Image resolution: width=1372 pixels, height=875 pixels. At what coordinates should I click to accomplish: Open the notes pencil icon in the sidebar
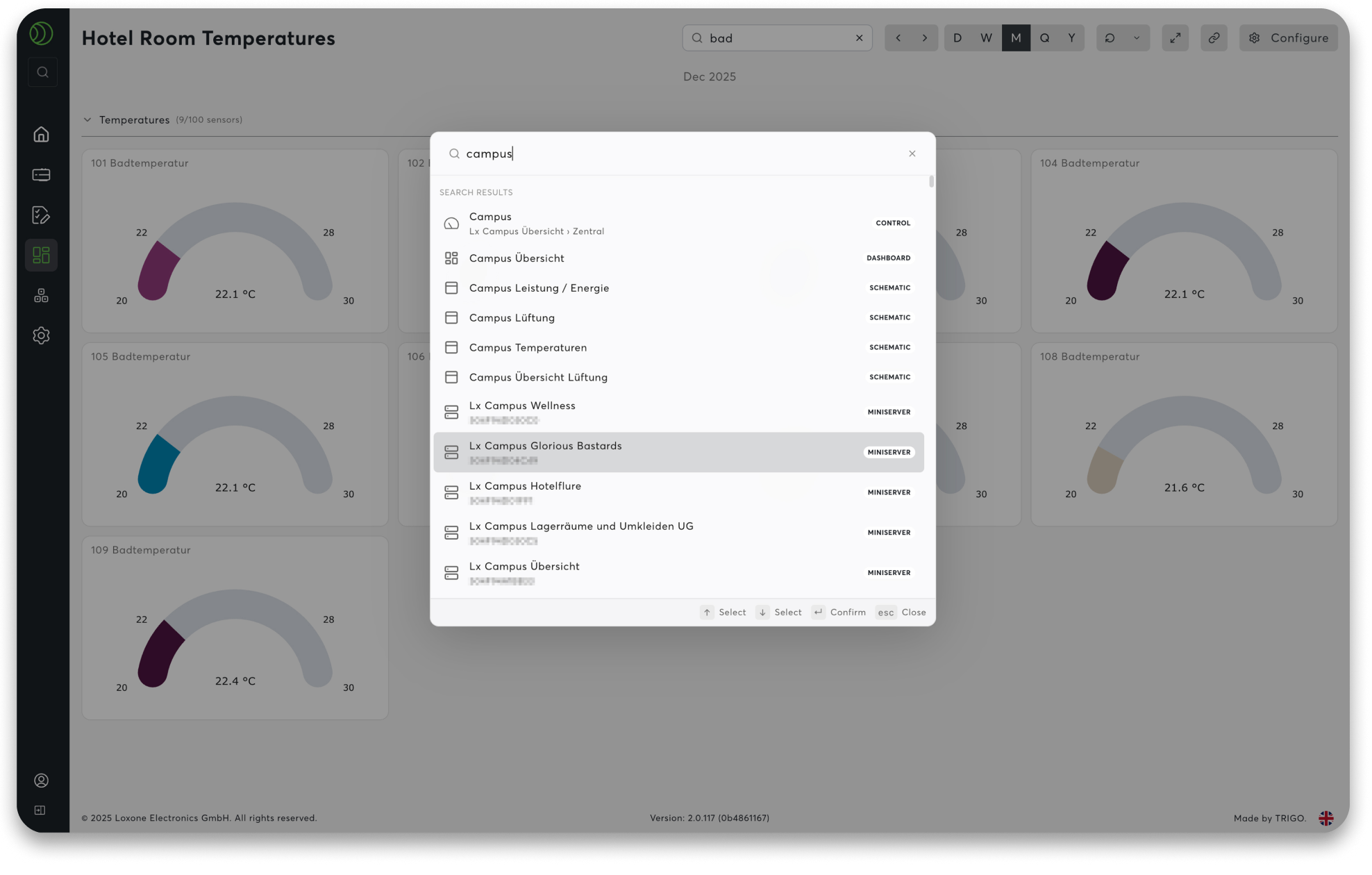(42, 215)
